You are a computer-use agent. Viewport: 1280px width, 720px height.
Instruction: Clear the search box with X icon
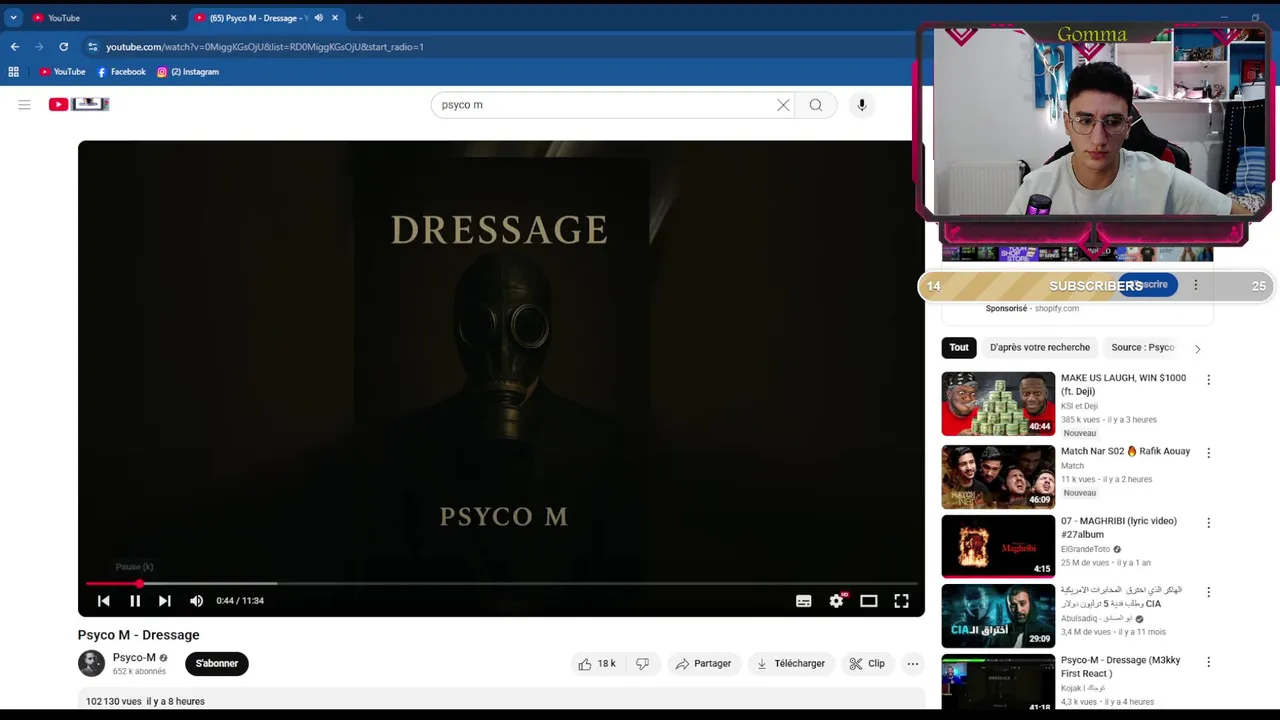point(783,105)
